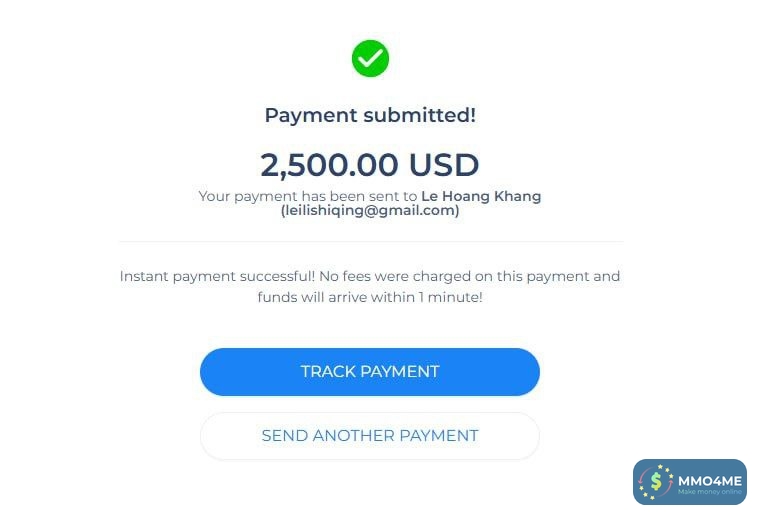Click the green checkmark success icon
Screen dimensions: 760x515
(x=370, y=59)
